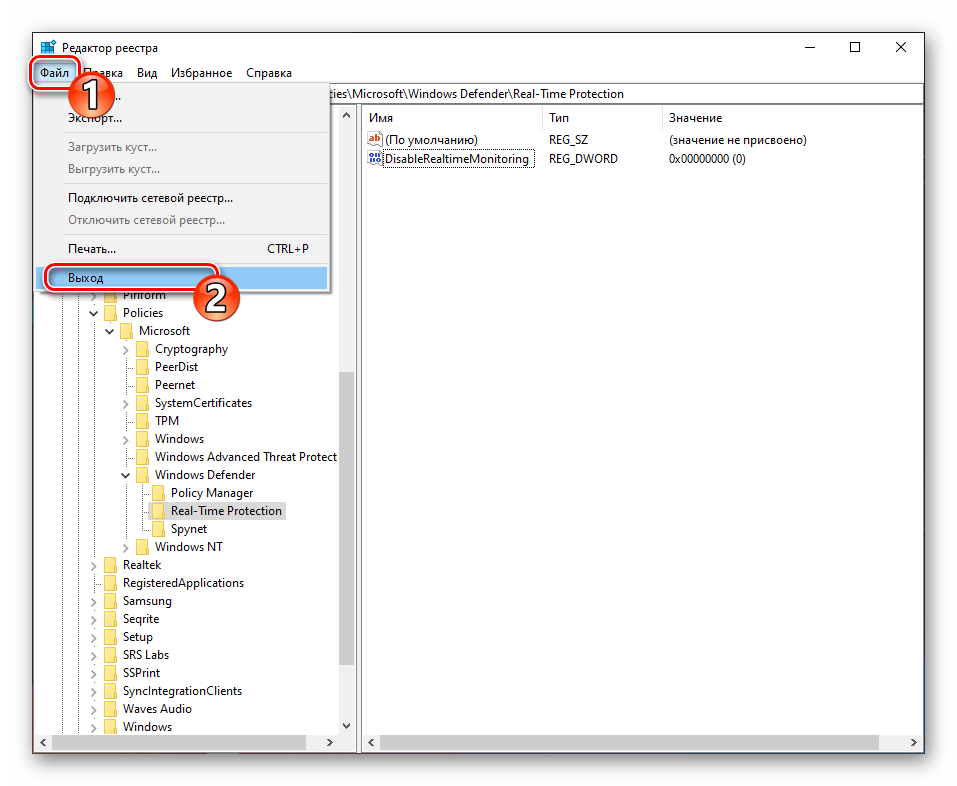Image resolution: width=957 pixels, height=786 pixels.
Task: Click the SystemCertificates folder icon
Action: click(x=142, y=403)
